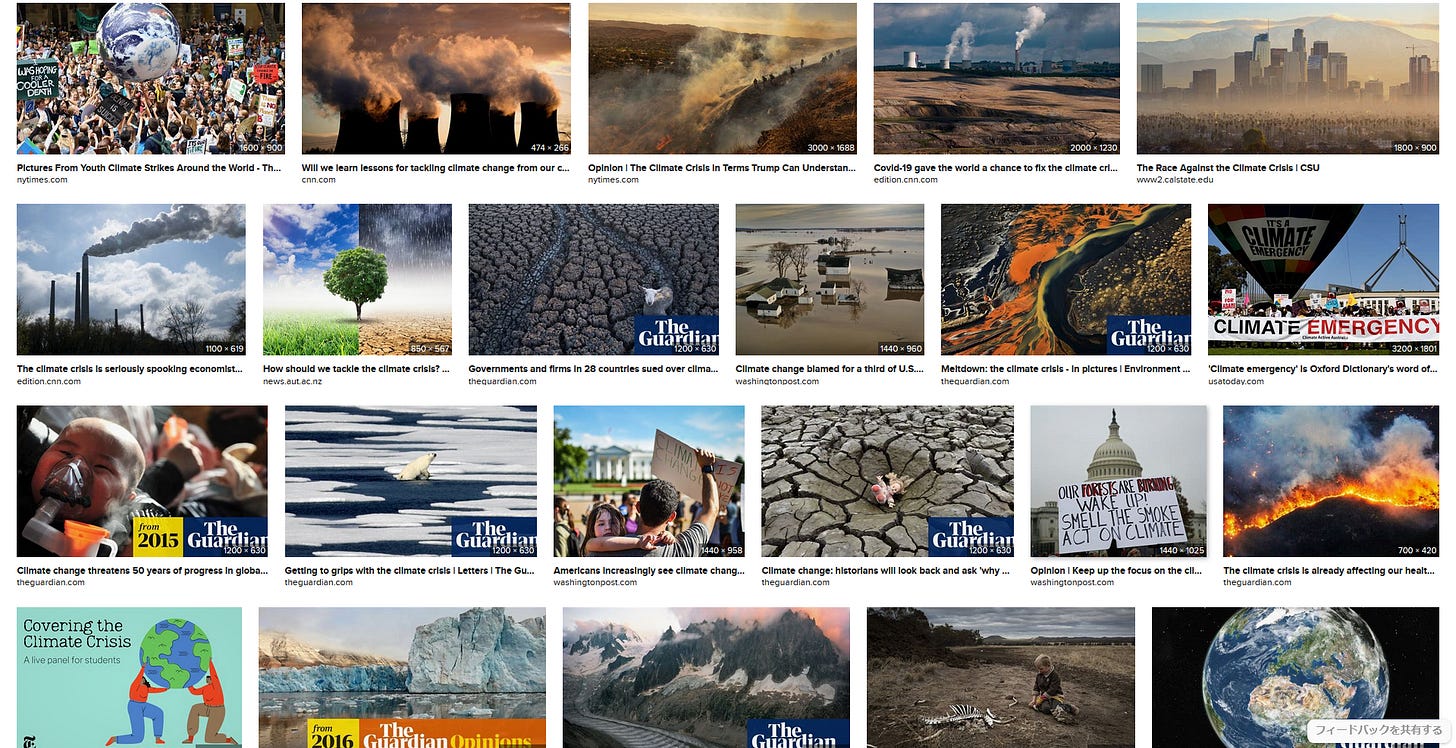Image resolution: width=1456 pixels, height=748 pixels.
Task: Open the smoky hillside wildfire image
Action: pyautogui.click(x=722, y=78)
